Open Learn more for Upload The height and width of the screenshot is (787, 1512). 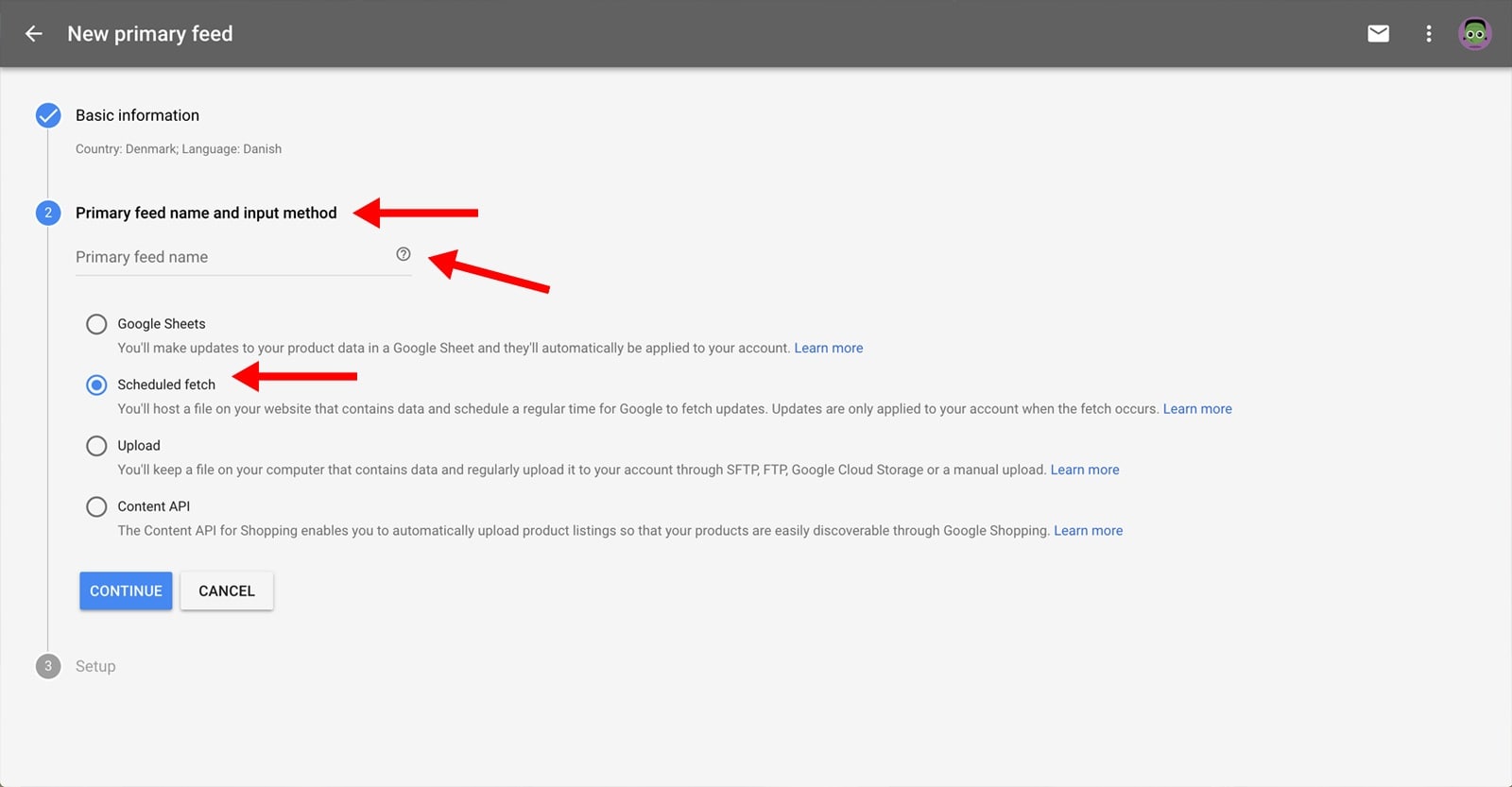tap(1085, 470)
